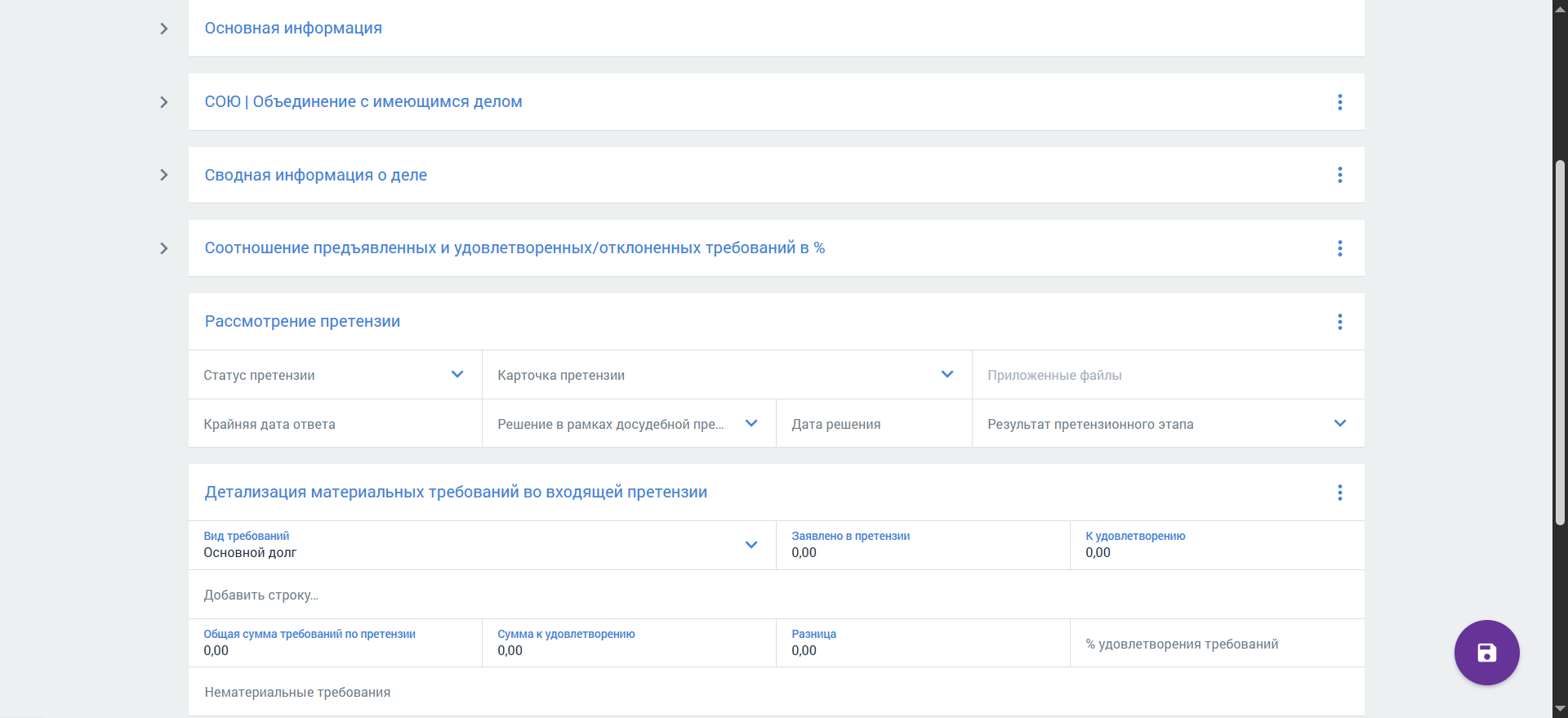Click the Рассмотрение претензии heading link
Viewport: 1568px width, 718px height.
302,322
